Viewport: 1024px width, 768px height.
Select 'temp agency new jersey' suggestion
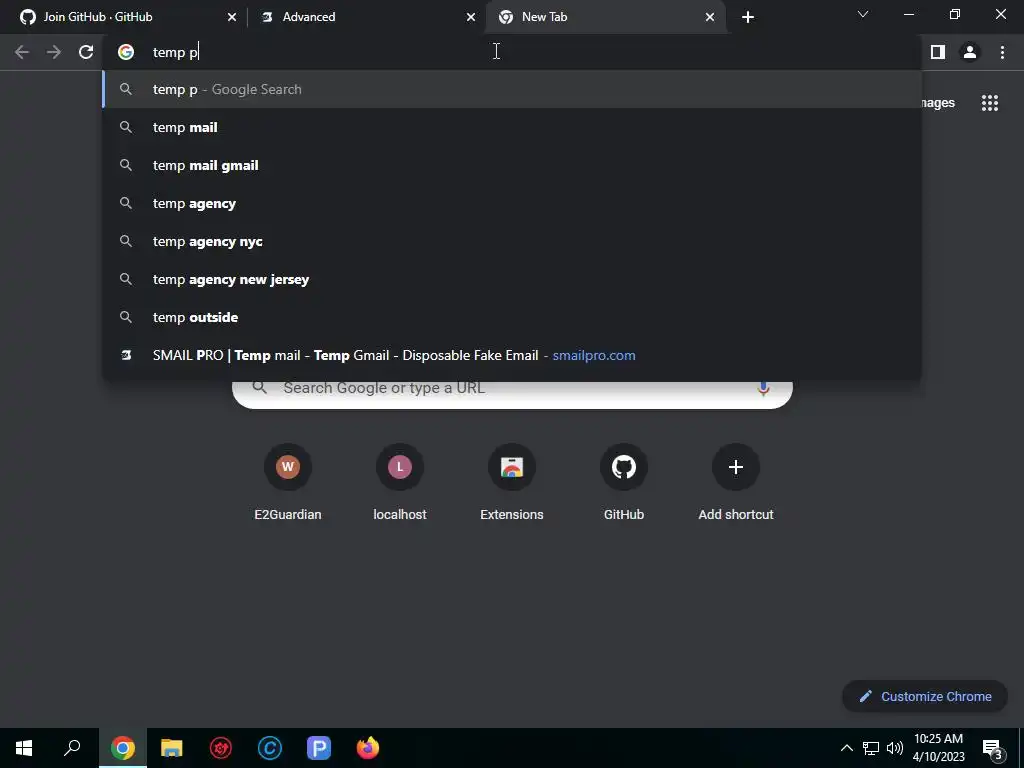[x=512, y=279]
